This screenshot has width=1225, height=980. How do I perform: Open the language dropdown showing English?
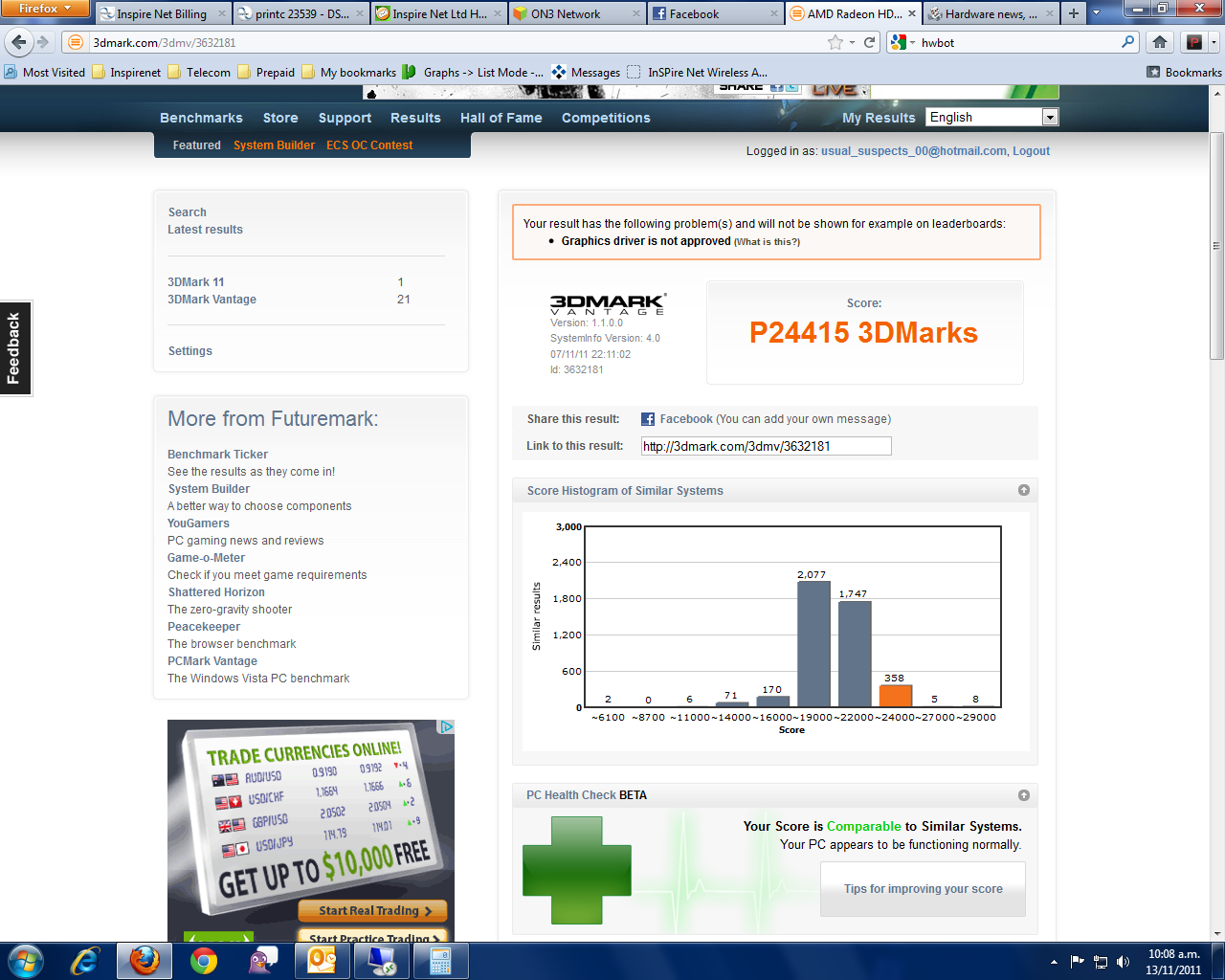[992, 117]
